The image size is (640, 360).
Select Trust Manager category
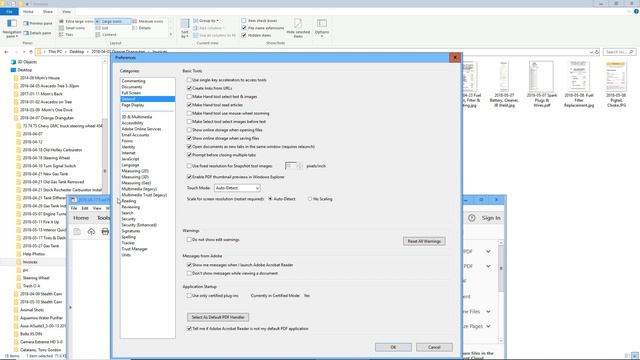click(134, 249)
